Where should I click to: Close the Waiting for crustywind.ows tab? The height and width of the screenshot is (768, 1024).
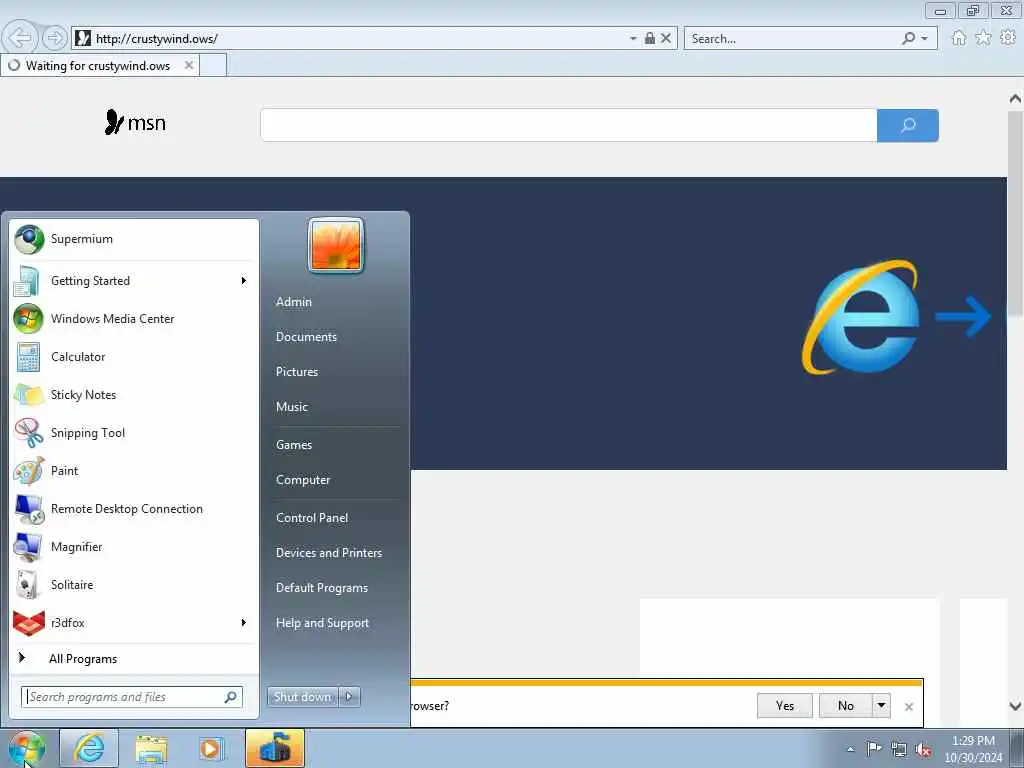[189, 65]
